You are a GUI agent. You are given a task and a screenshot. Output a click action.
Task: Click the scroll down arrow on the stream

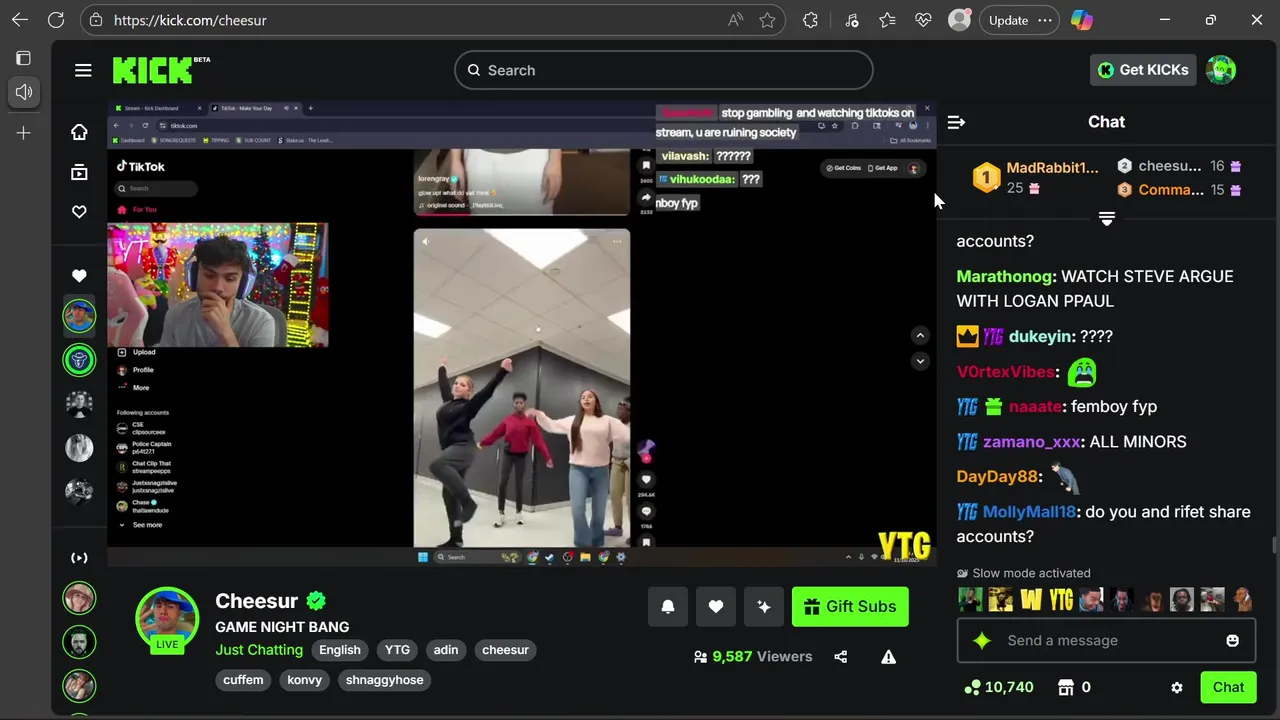920,361
